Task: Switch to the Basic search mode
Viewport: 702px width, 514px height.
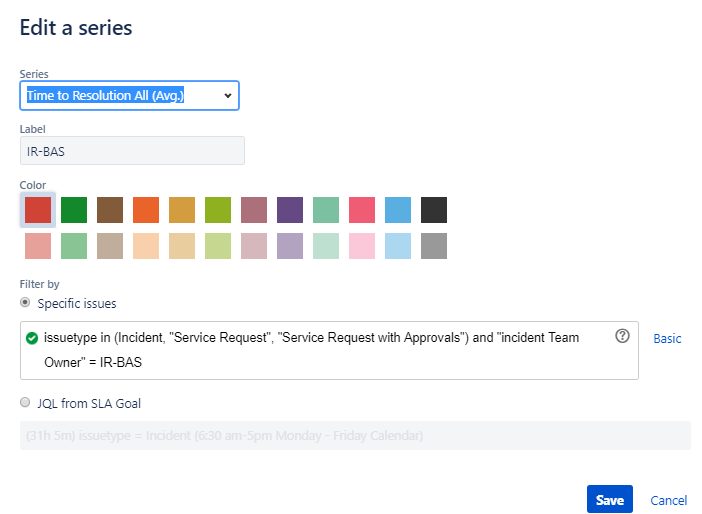Action: coord(667,339)
